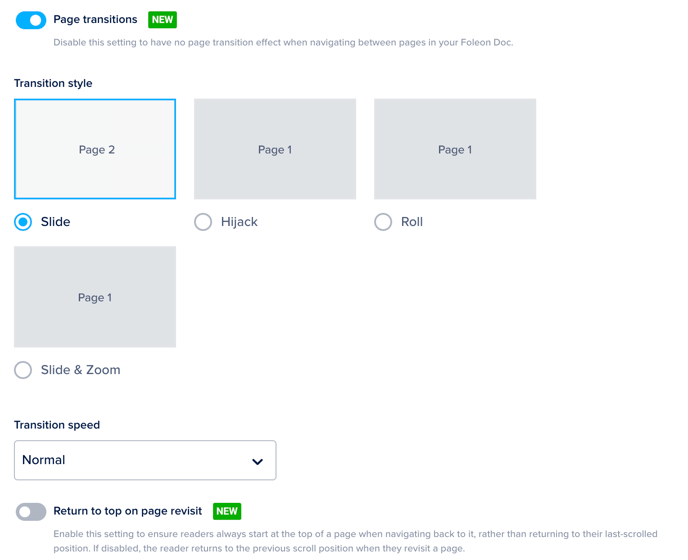Image resolution: width=688 pixels, height=560 pixels.
Task: Pick the Roll transition radio button
Action: (383, 222)
